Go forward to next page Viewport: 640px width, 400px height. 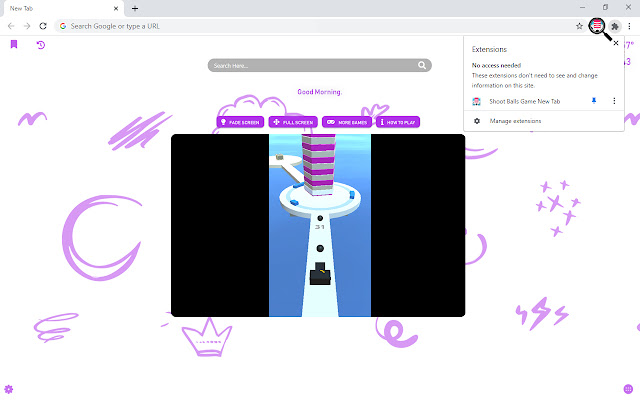point(27,26)
